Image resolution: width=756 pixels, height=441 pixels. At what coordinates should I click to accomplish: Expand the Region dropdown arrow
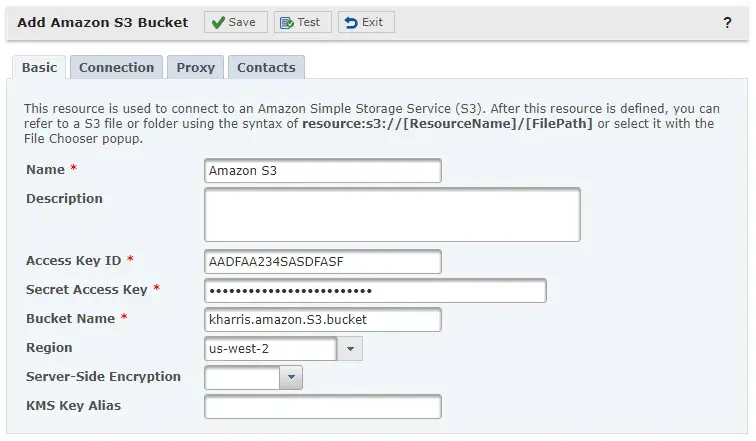(x=350, y=348)
